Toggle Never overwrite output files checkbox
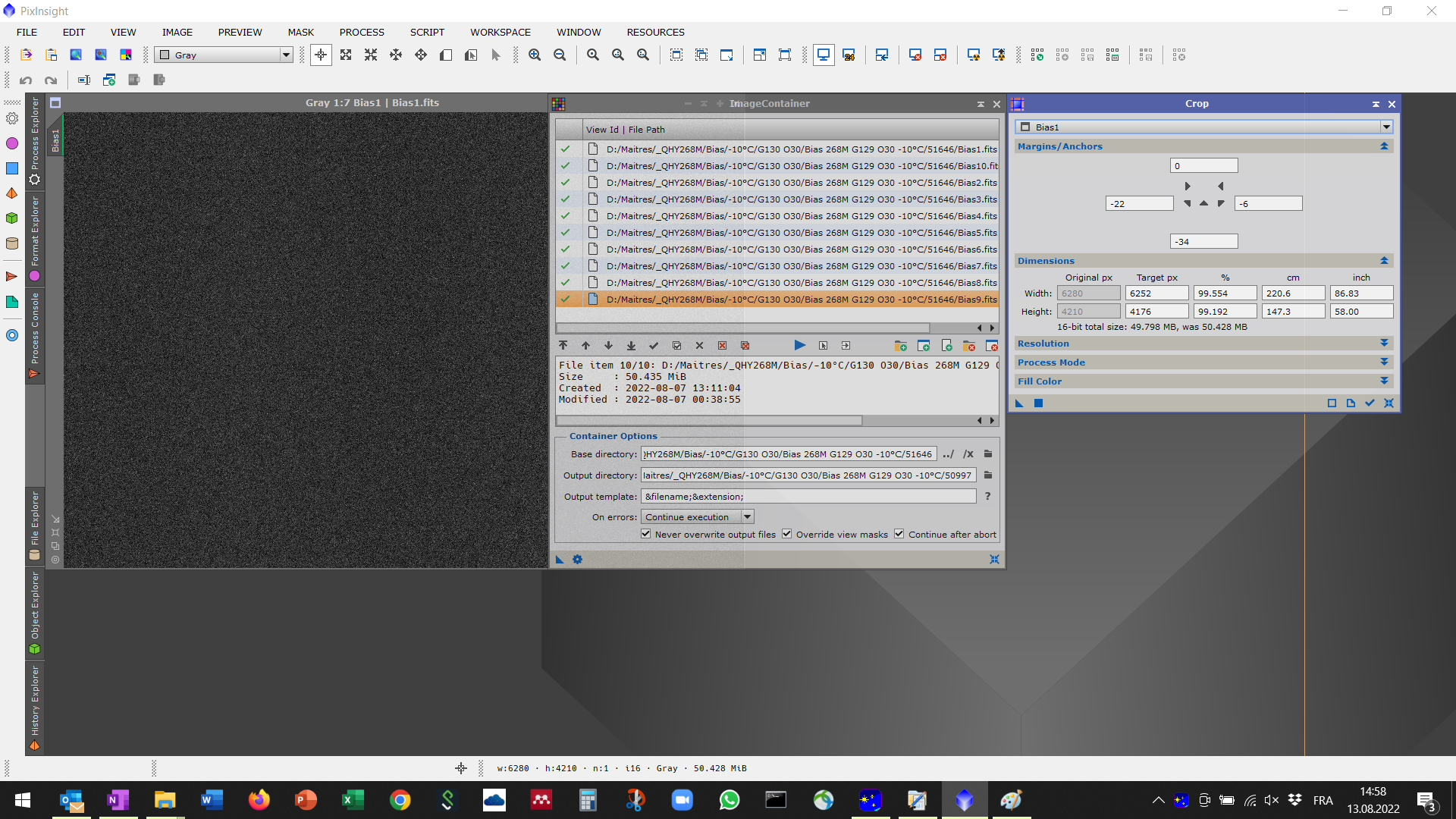 pyautogui.click(x=645, y=534)
